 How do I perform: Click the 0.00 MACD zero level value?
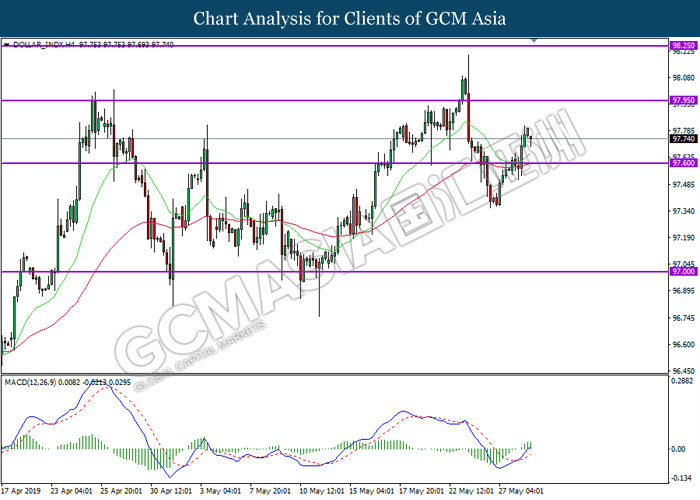[679, 449]
